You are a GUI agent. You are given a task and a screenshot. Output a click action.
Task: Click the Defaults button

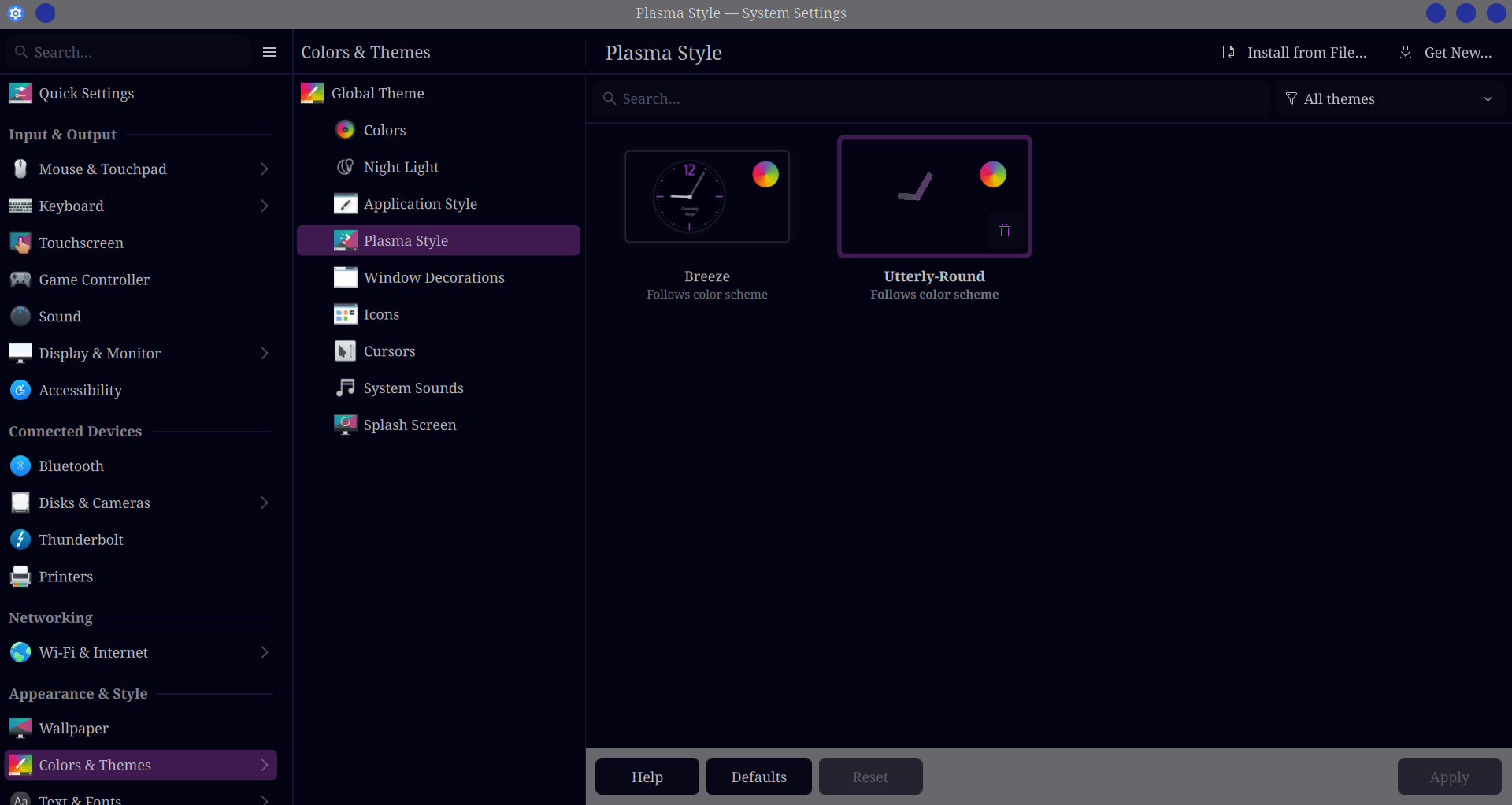pos(759,777)
